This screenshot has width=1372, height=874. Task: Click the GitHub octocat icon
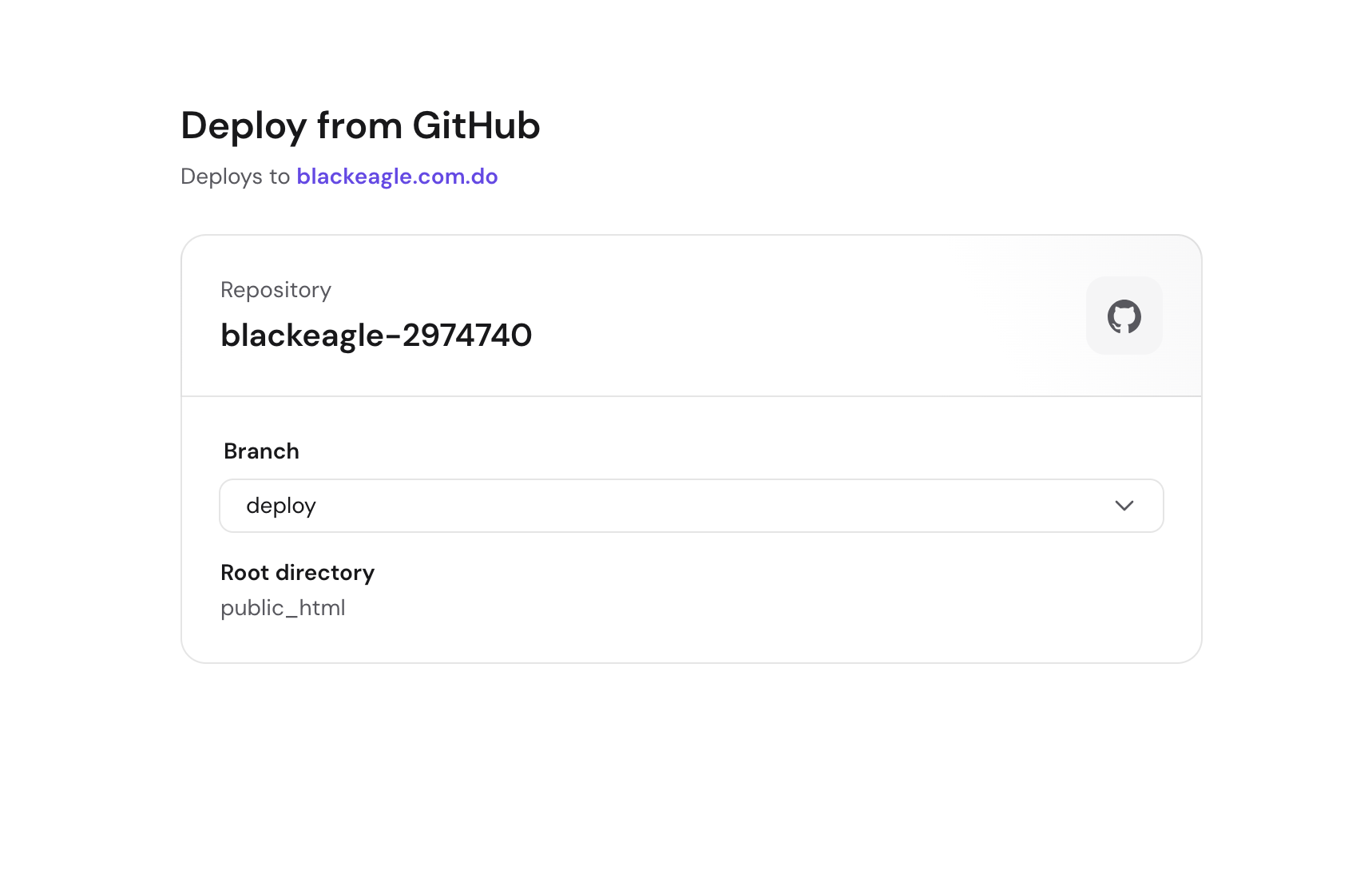(1124, 316)
